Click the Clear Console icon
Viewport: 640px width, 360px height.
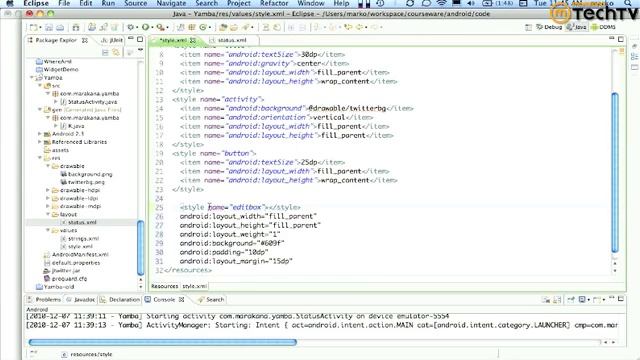point(546,300)
